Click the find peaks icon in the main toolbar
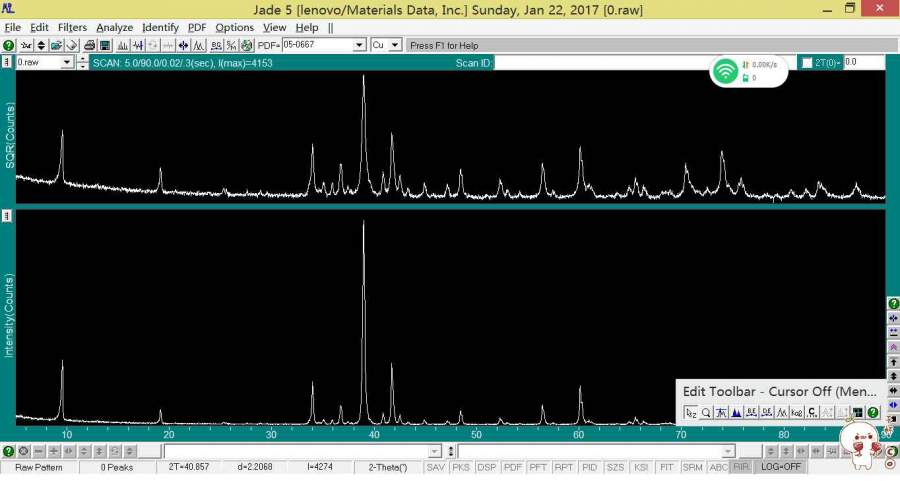This screenshot has height=481, width=900. [x=122, y=45]
